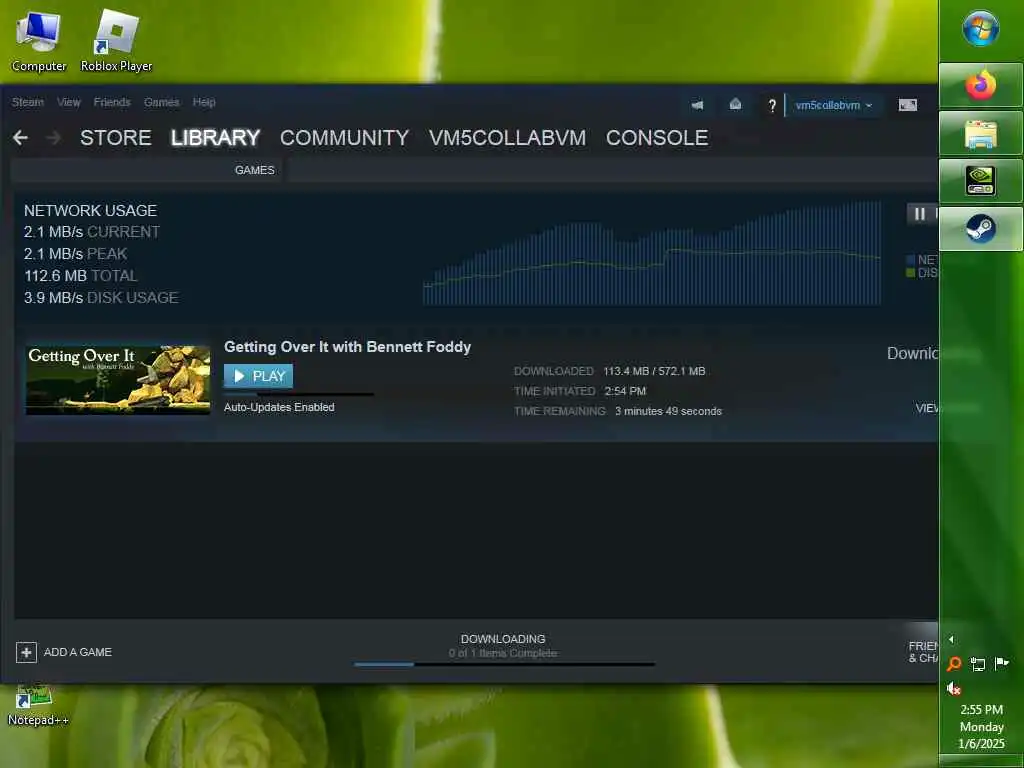The width and height of the screenshot is (1024, 768).
Task: Switch to the LIBRARY tab
Action: 216,138
